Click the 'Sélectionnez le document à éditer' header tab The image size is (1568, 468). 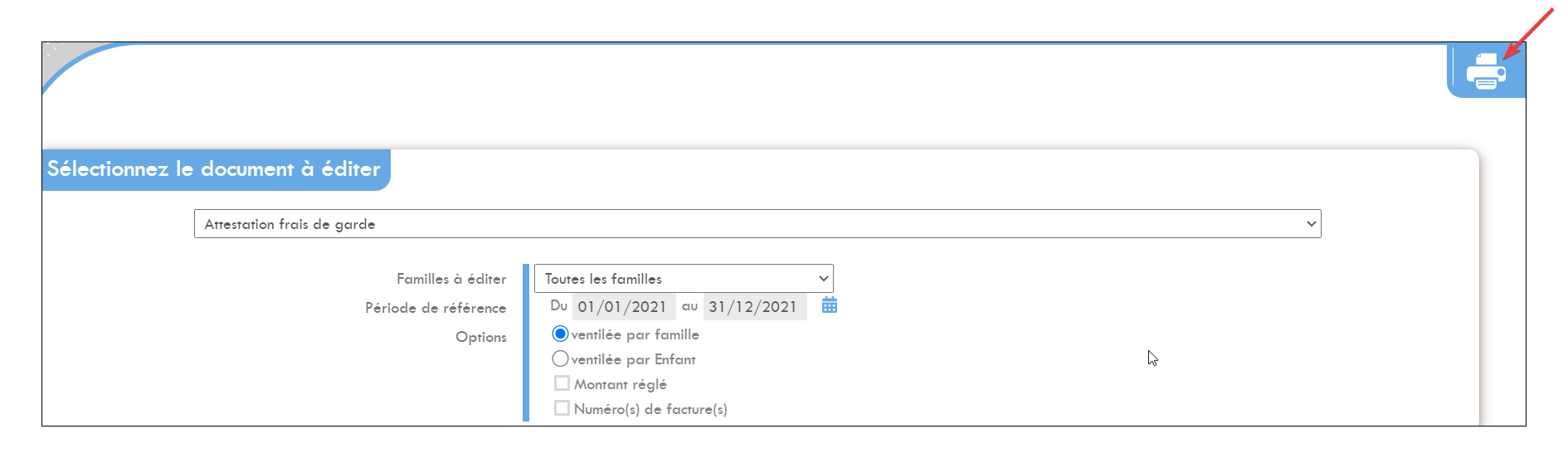click(215, 169)
